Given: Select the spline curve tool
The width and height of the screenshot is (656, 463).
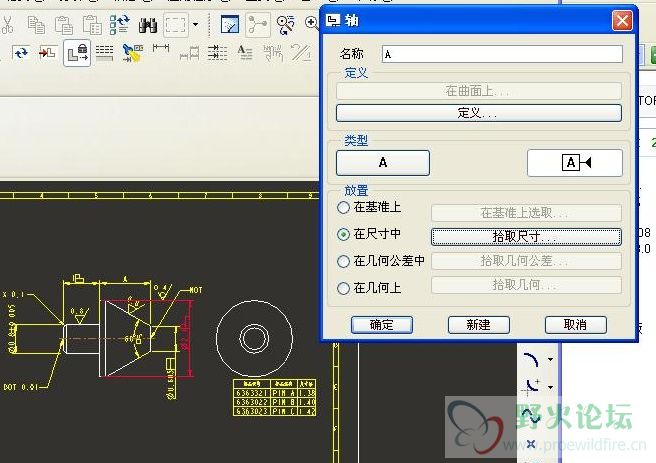Looking at the screenshot, I should [530, 416].
